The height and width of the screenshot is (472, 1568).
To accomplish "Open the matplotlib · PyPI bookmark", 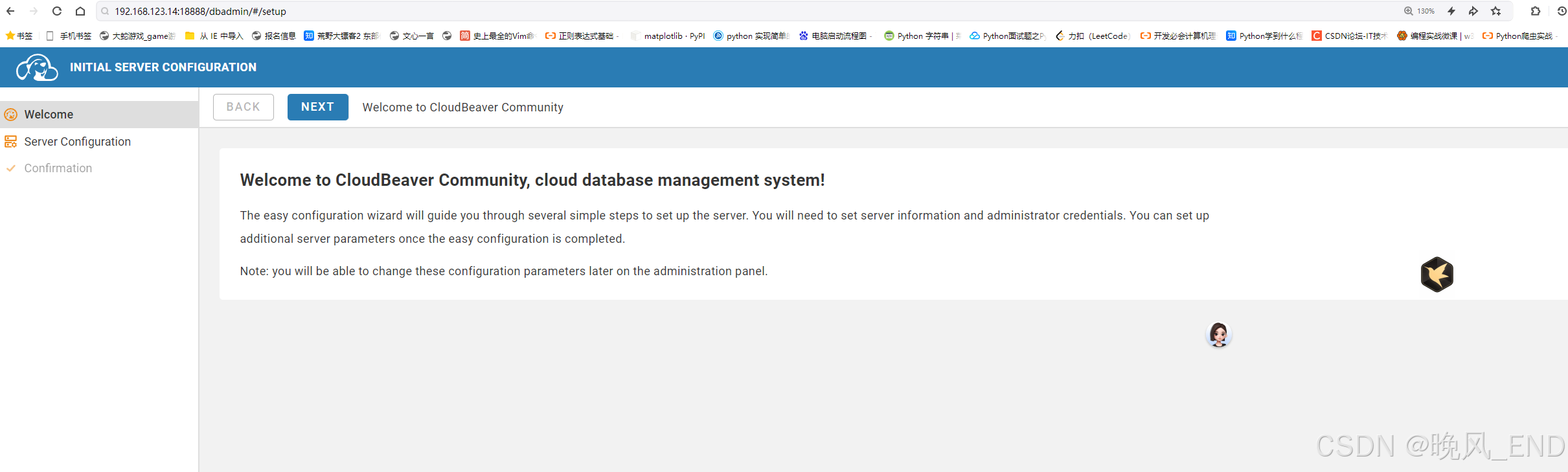I will coord(668,36).
